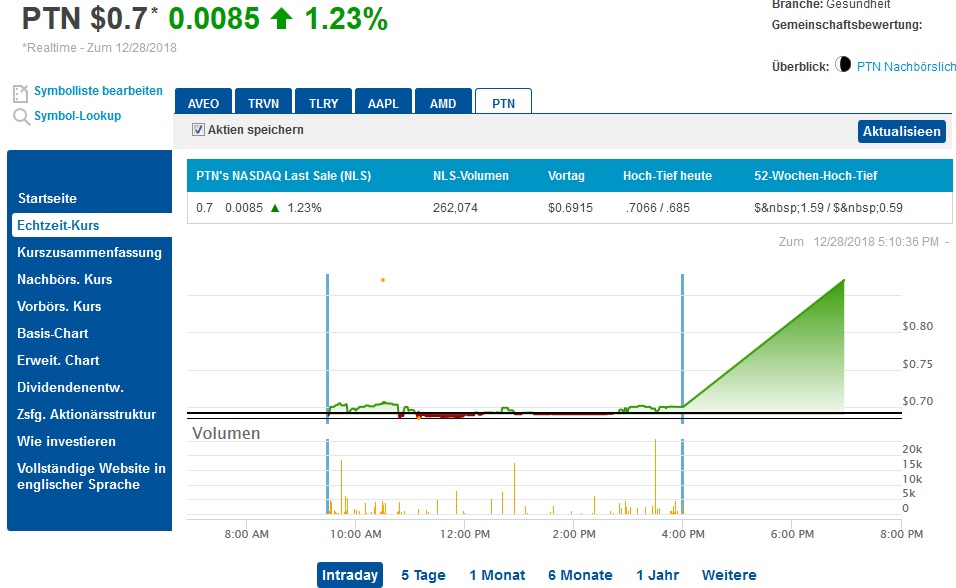Click the 12:00 PM time axis label
The image size is (956, 588).
click(465, 534)
